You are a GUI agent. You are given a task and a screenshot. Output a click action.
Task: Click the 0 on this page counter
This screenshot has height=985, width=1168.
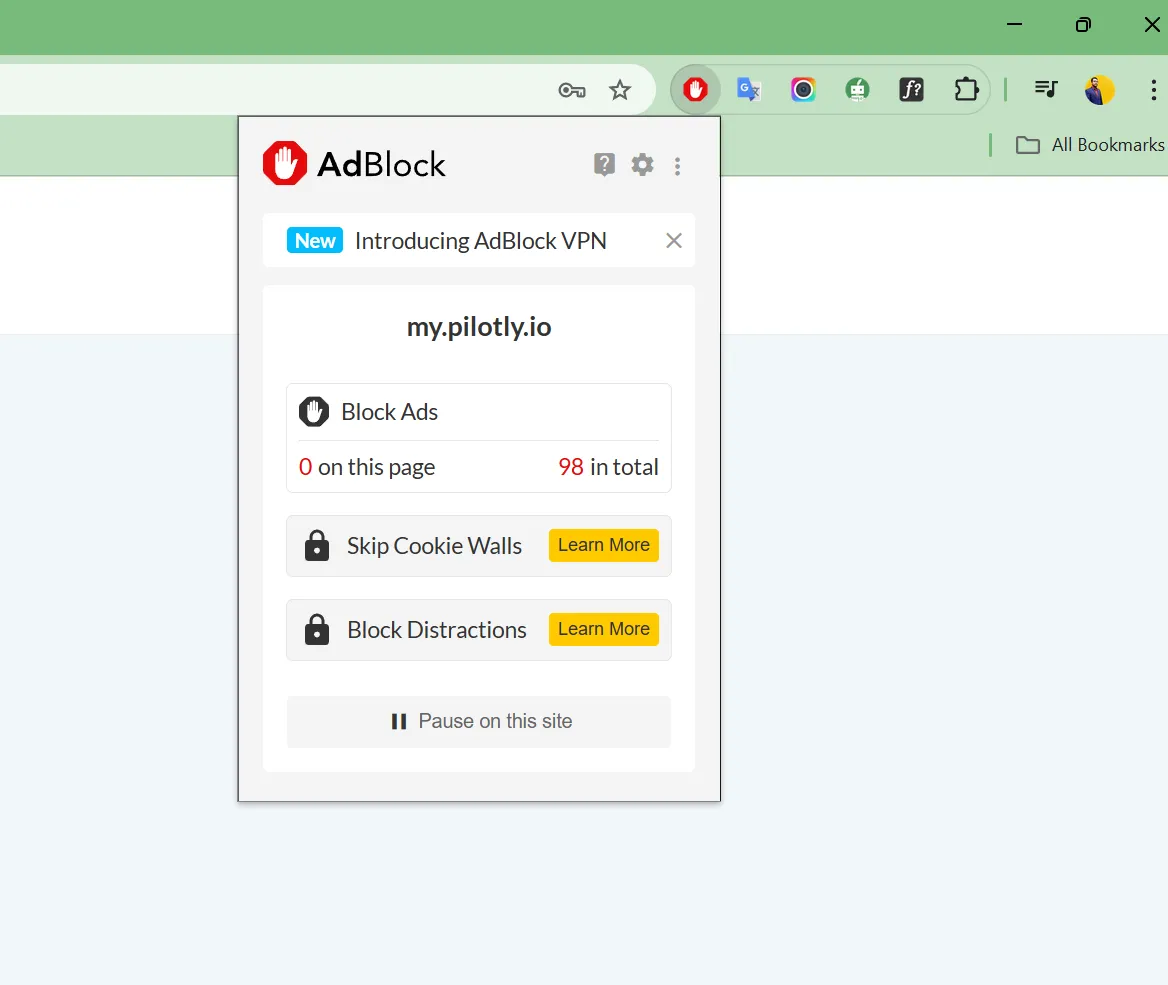[x=367, y=467]
